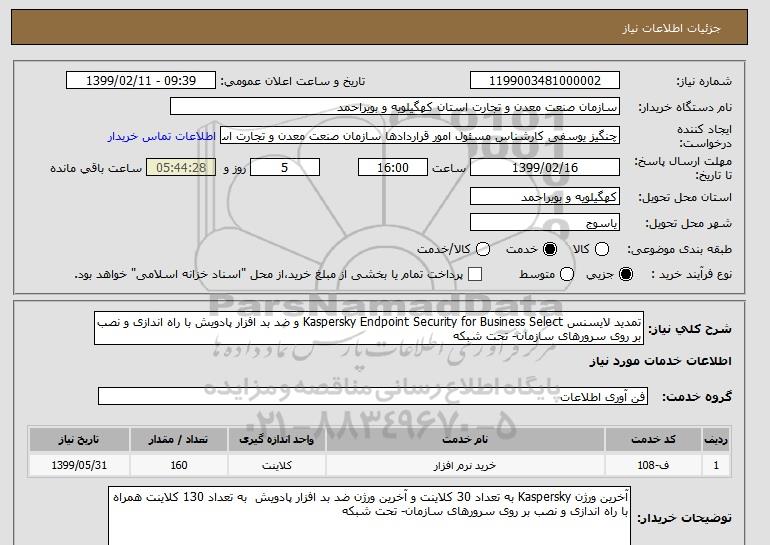Viewport: 770px width, 545px height.
Task: Select the کالا/خدمت radio button
Action: [483, 249]
